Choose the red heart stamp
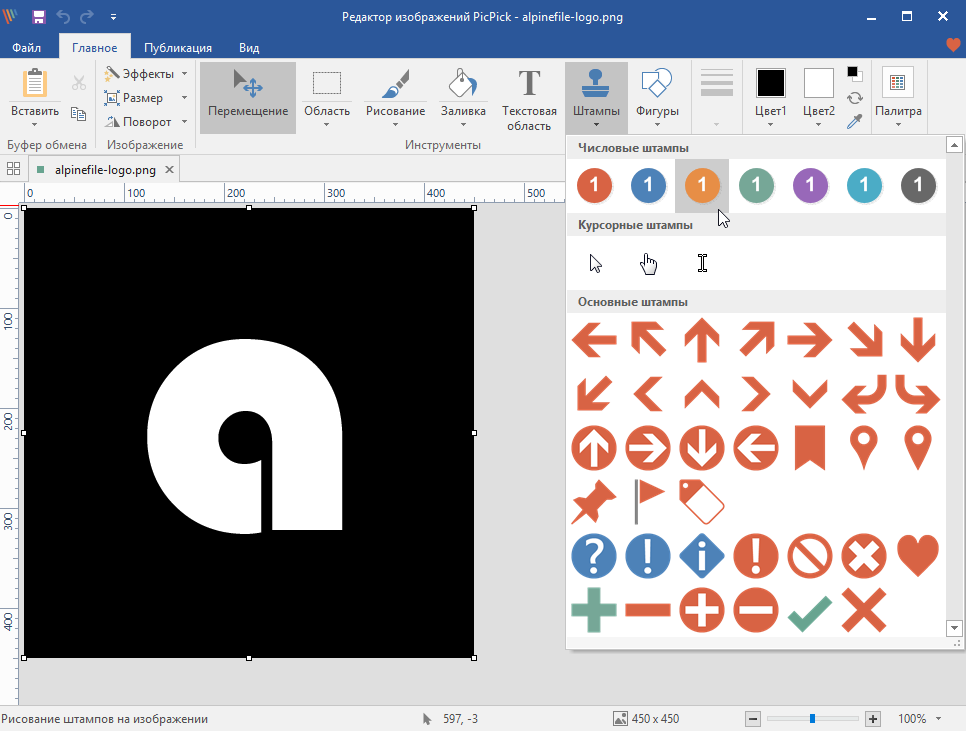 [917, 555]
